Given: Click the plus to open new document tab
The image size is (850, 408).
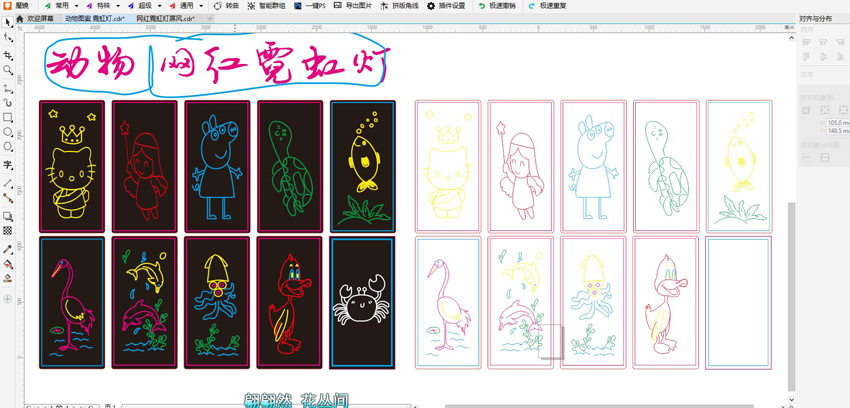Looking at the screenshot, I should tap(210, 18).
